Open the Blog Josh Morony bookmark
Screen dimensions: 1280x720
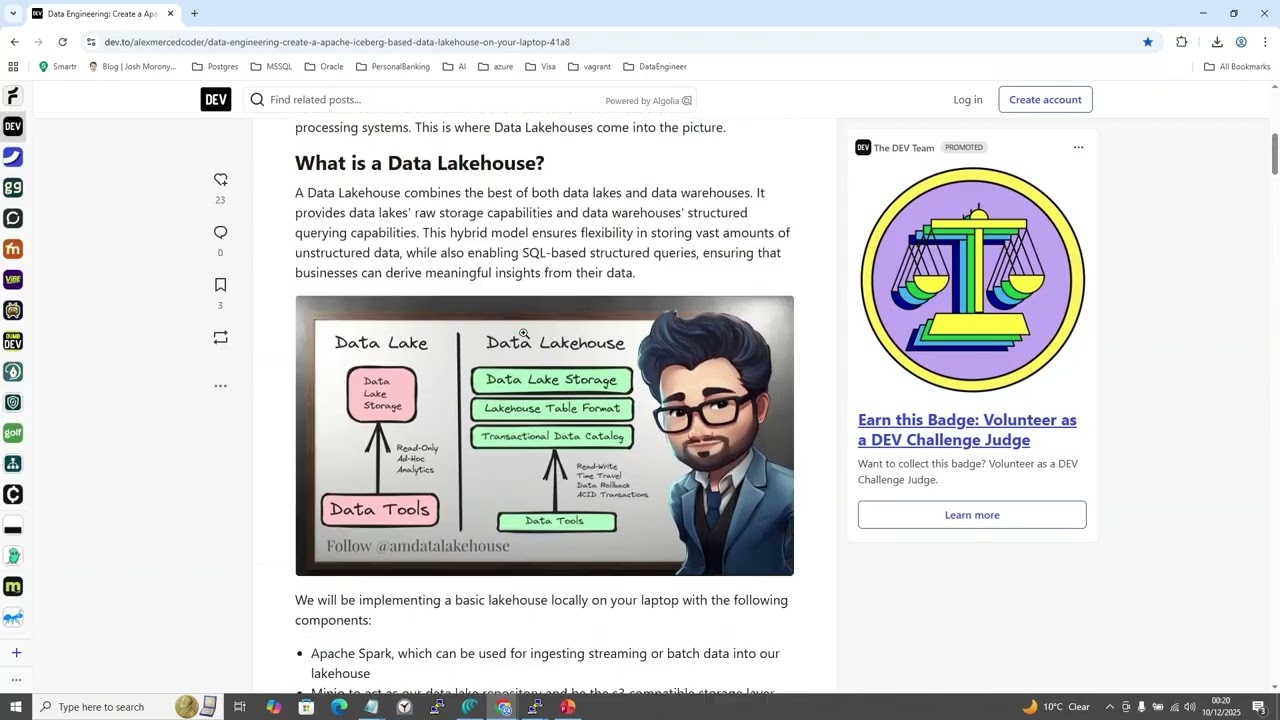(132, 67)
